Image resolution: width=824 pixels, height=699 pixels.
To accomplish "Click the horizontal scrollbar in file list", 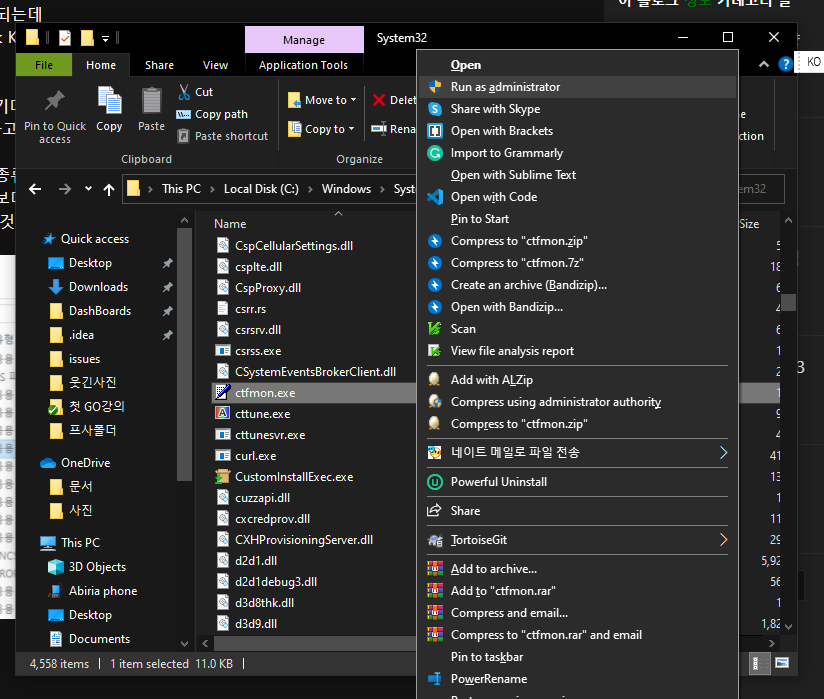I will [314, 643].
